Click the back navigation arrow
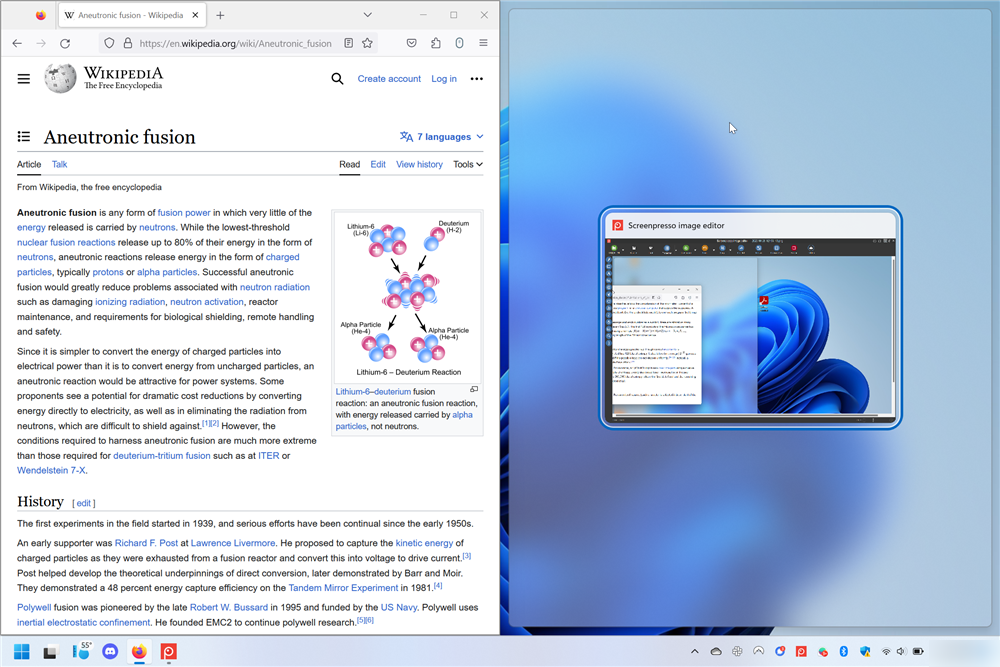The image size is (1000, 667). click(x=17, y=43)
